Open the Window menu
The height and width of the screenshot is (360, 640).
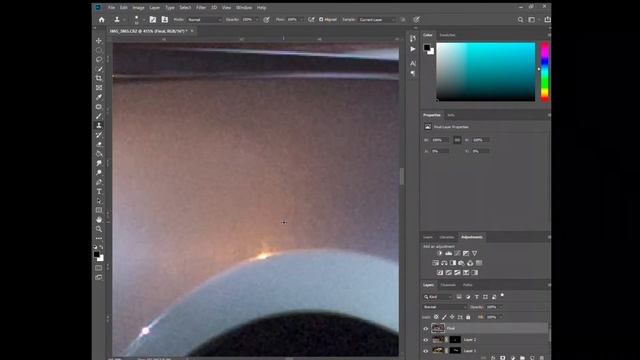[x=244, y=7]
